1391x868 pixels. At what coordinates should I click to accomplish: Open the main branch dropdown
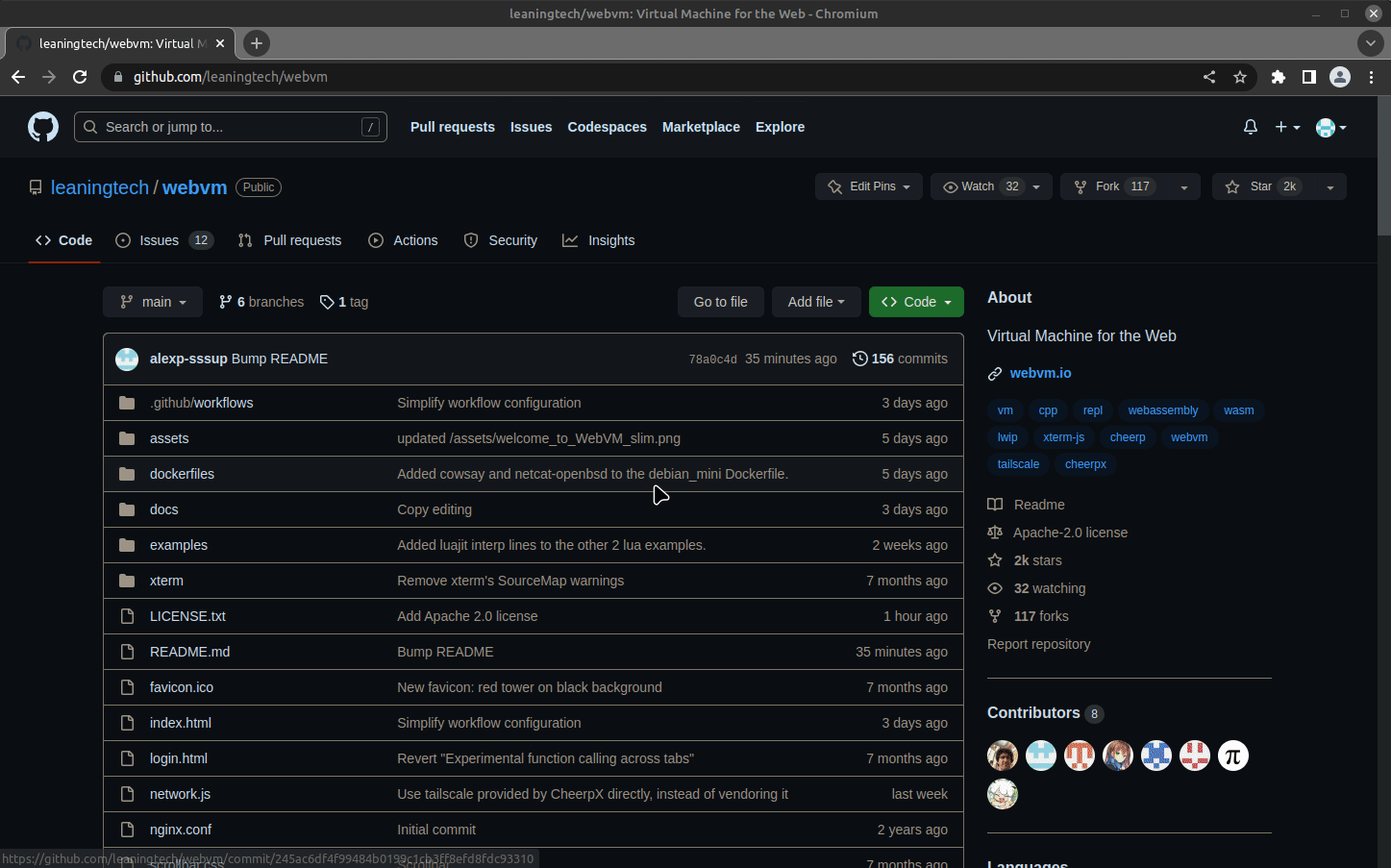(x=152, y=301)
